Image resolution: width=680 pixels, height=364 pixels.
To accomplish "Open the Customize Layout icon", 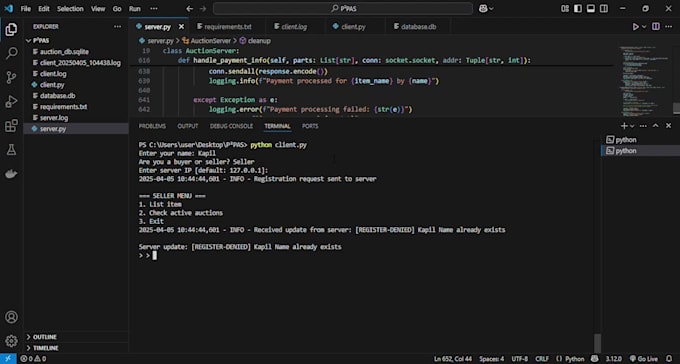I will tap(565, 9).
